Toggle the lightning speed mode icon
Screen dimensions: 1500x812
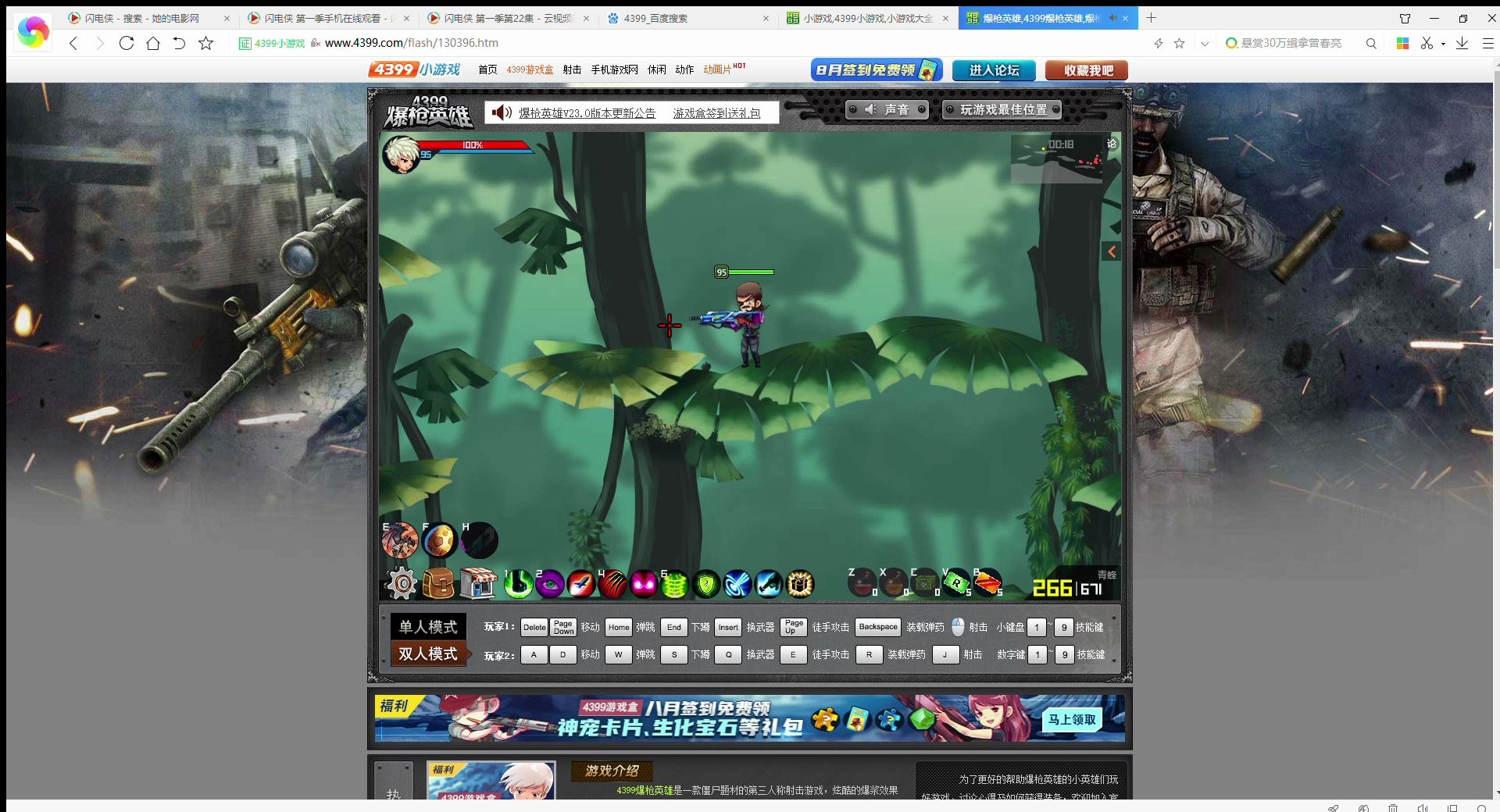click(1159, 43)
